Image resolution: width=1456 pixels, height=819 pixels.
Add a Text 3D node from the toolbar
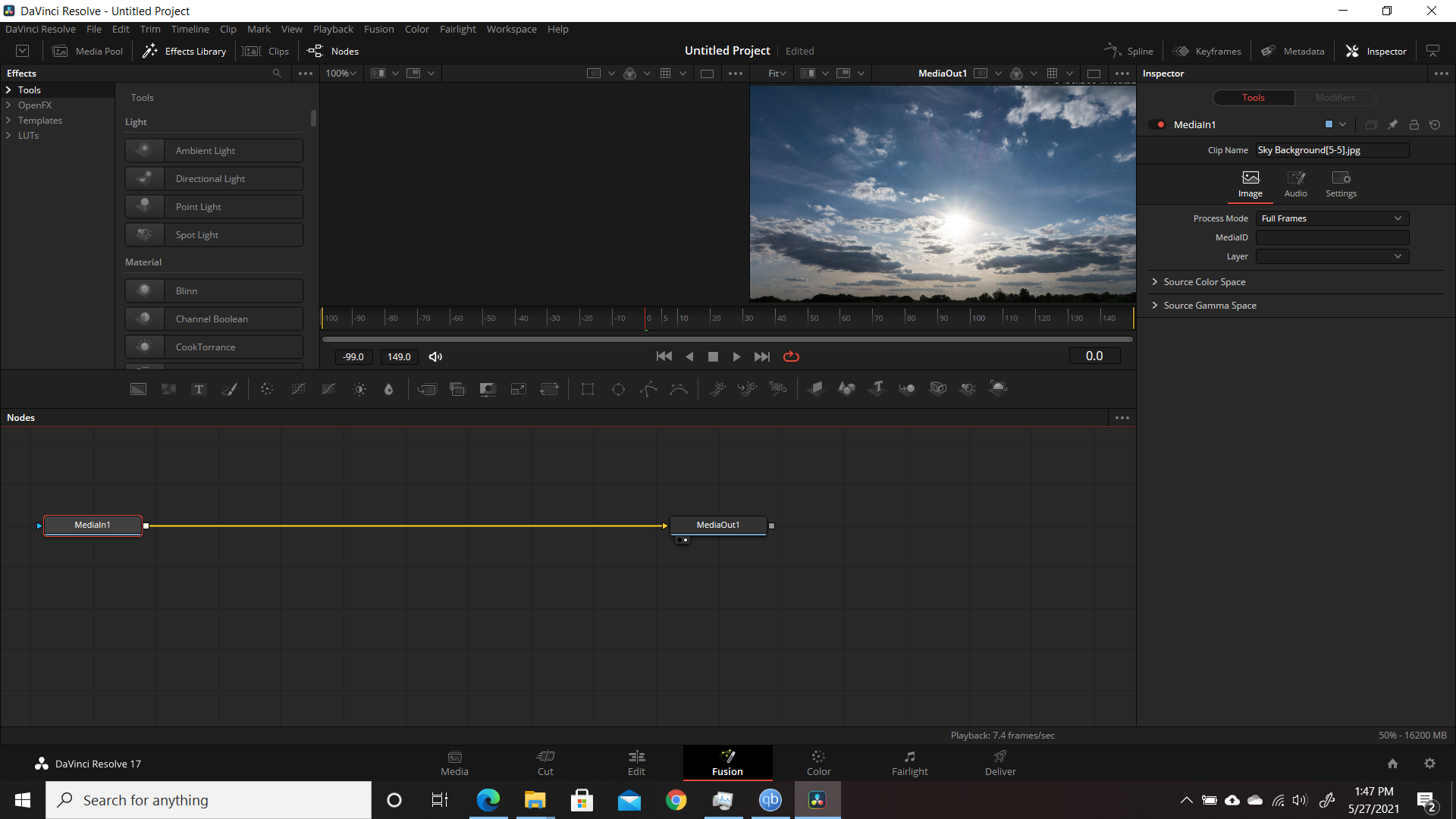(x=877, y=388)
